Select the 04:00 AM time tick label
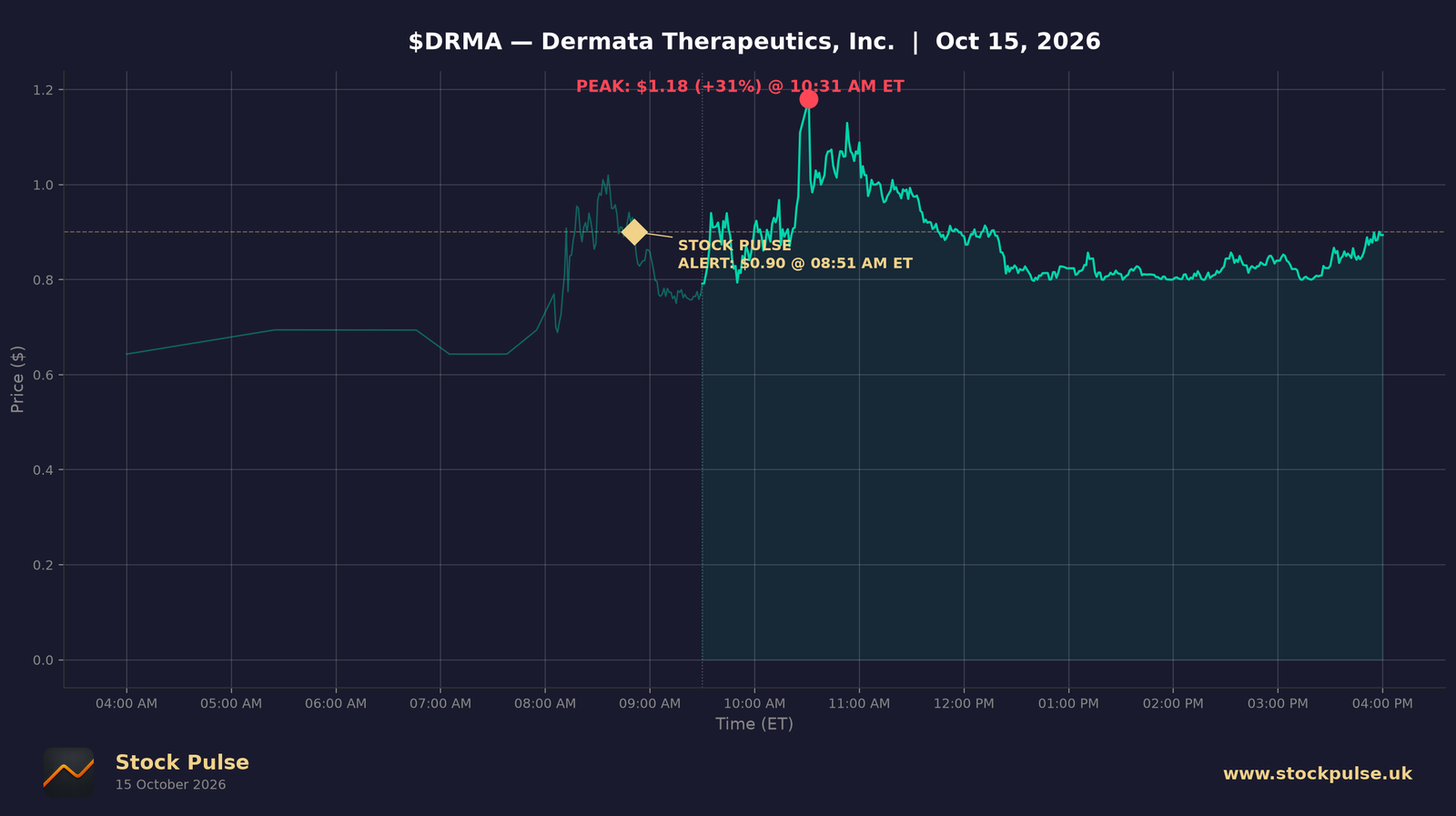Image resolution: width=1456 pixels, height=816 pixels. click(126, 703)
